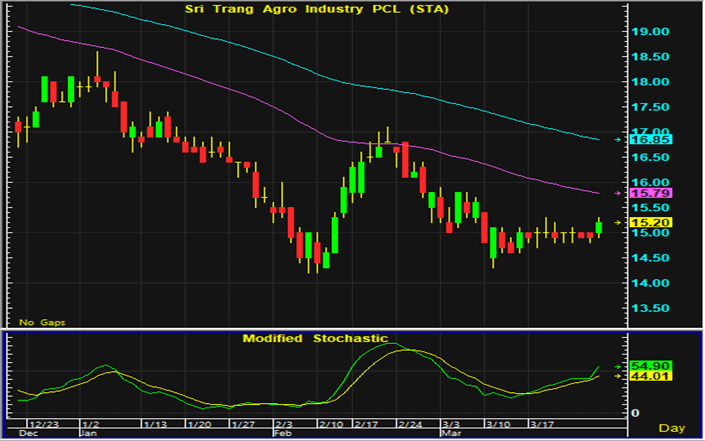
Task: Click the green arrow beside the 54.90 tag
Action: (x=617, y=366)
